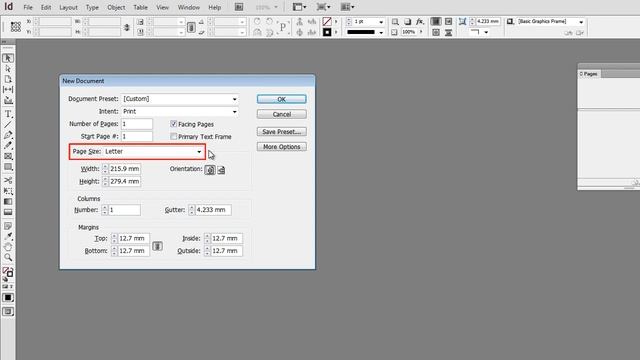Click the Top margin field

point(134,238)
